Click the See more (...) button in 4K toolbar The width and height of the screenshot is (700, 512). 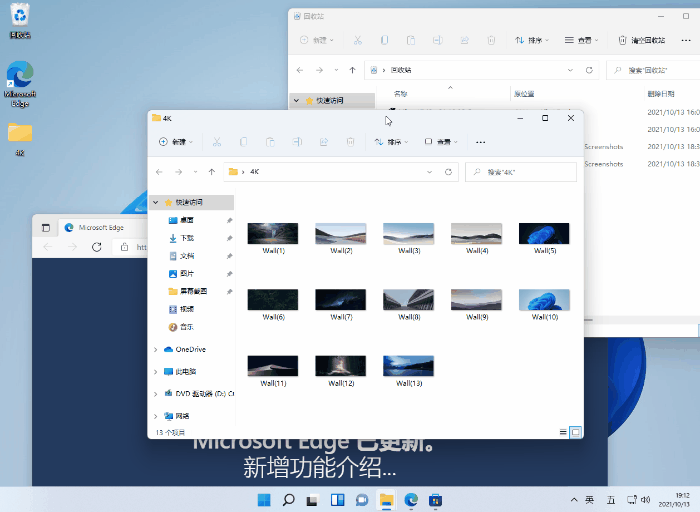pyautogui.click(x=480, y=142)
